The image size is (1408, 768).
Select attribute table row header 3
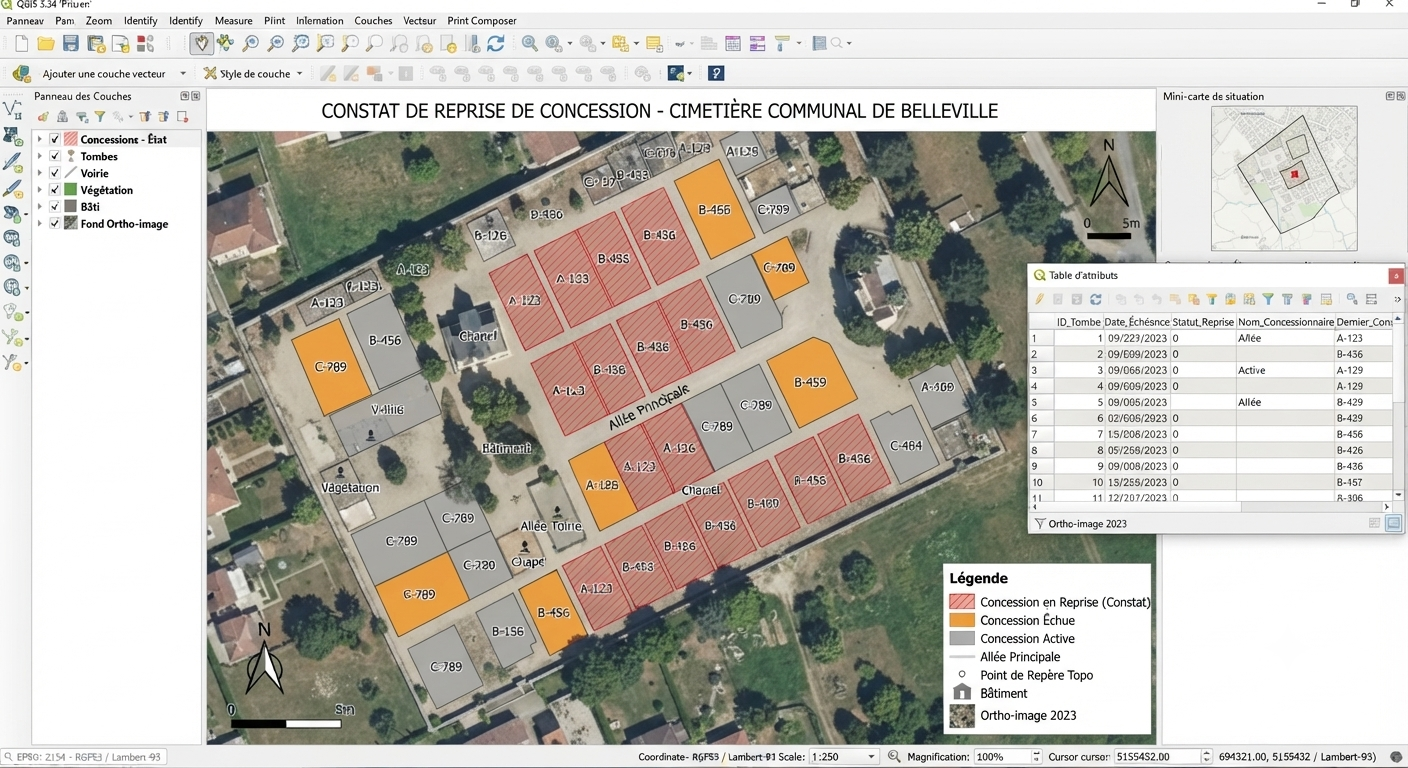1042,370
